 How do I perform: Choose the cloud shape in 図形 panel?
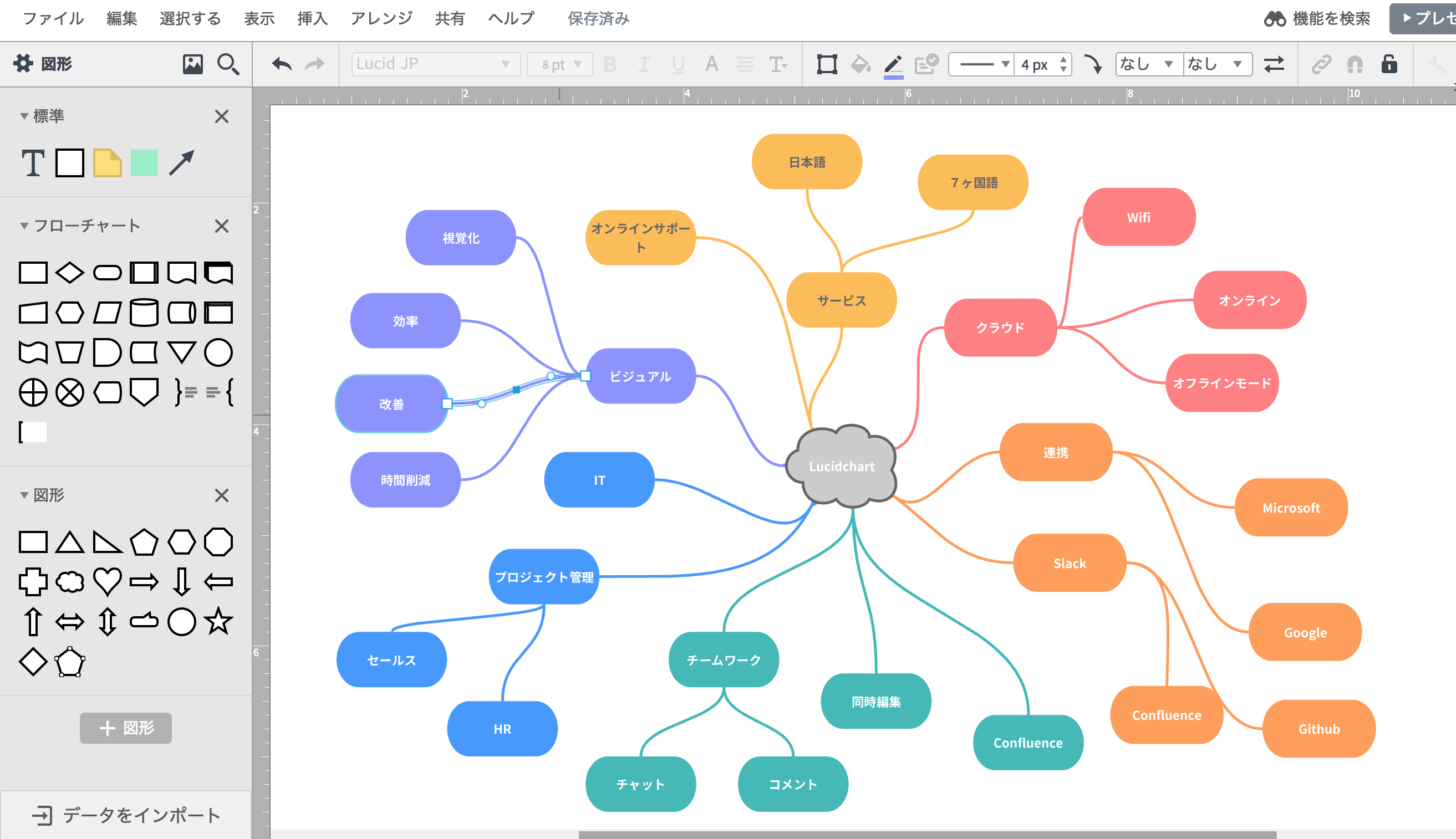(x=70, y=581)
